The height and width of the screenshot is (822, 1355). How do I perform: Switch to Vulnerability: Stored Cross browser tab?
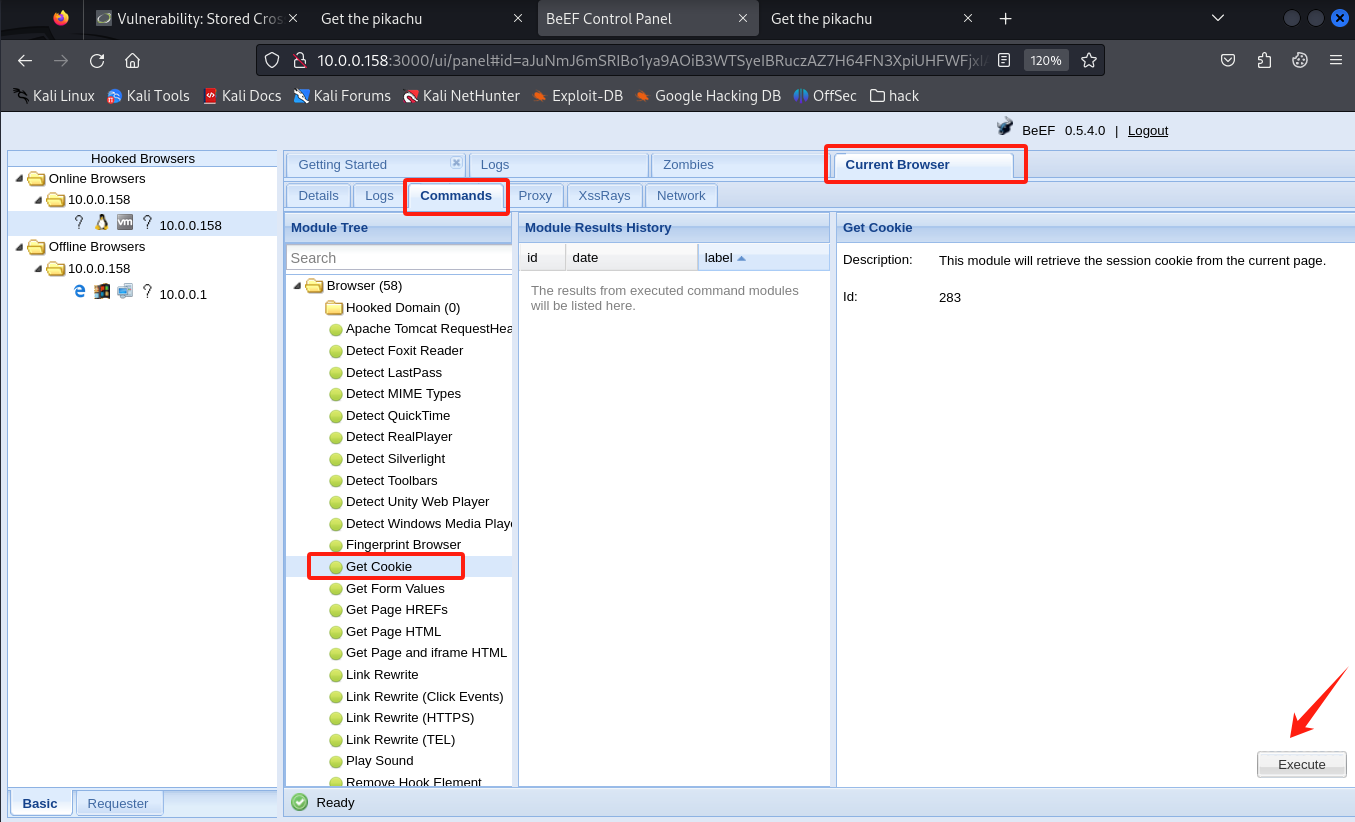click(x=199, y=19)
